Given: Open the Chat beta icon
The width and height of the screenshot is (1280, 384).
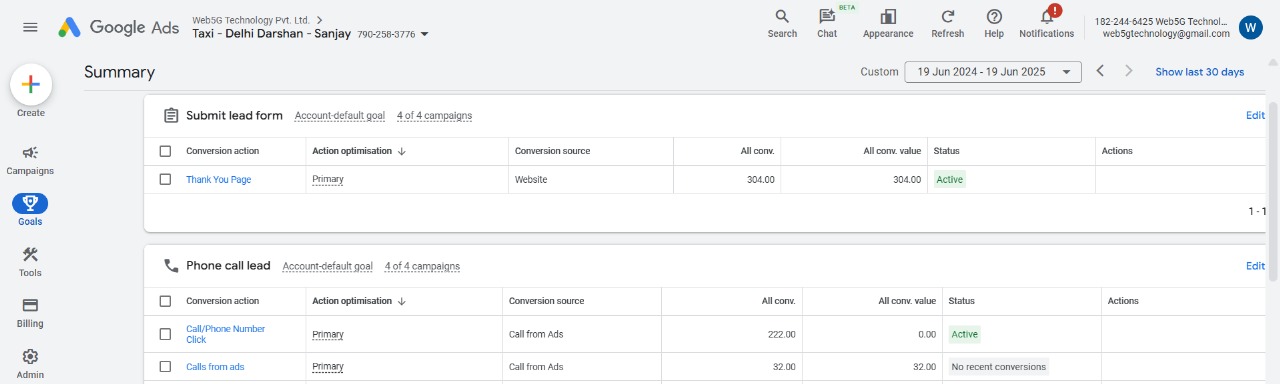Looking at the screenshot, I should (827, 16).
